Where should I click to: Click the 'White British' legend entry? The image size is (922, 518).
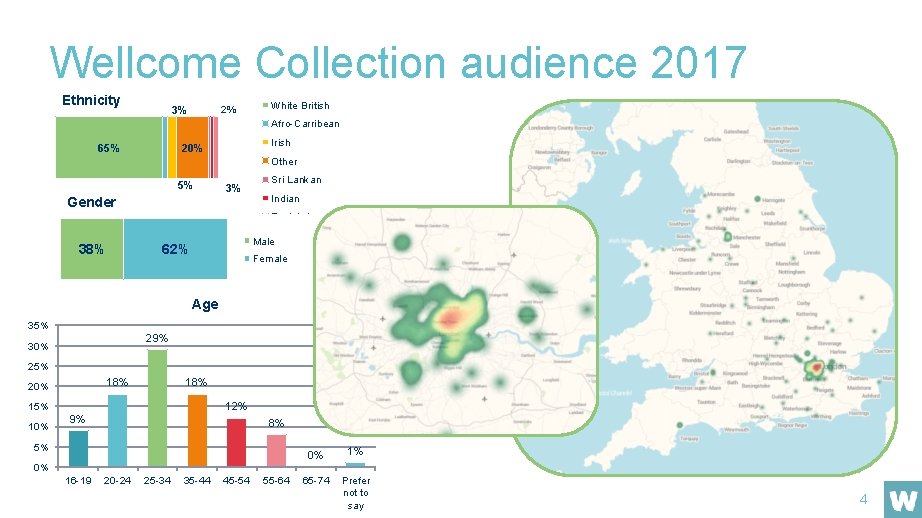pos(296,105)
